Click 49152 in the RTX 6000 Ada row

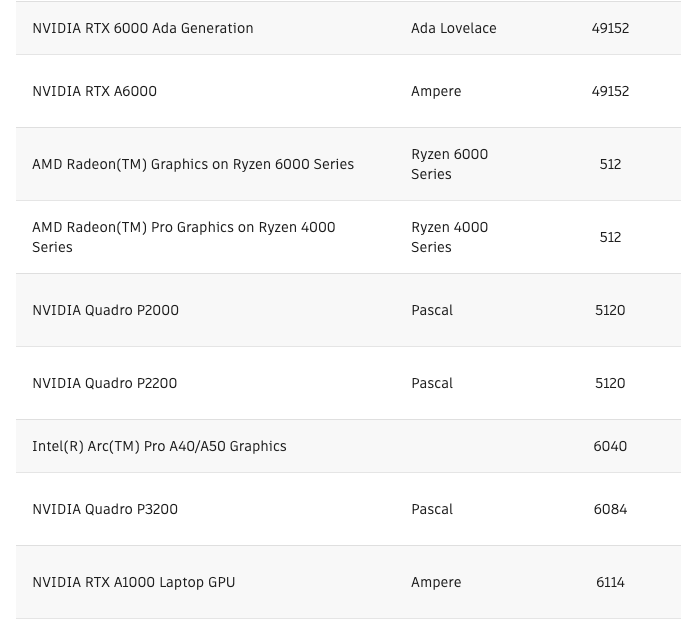[610, 28]
